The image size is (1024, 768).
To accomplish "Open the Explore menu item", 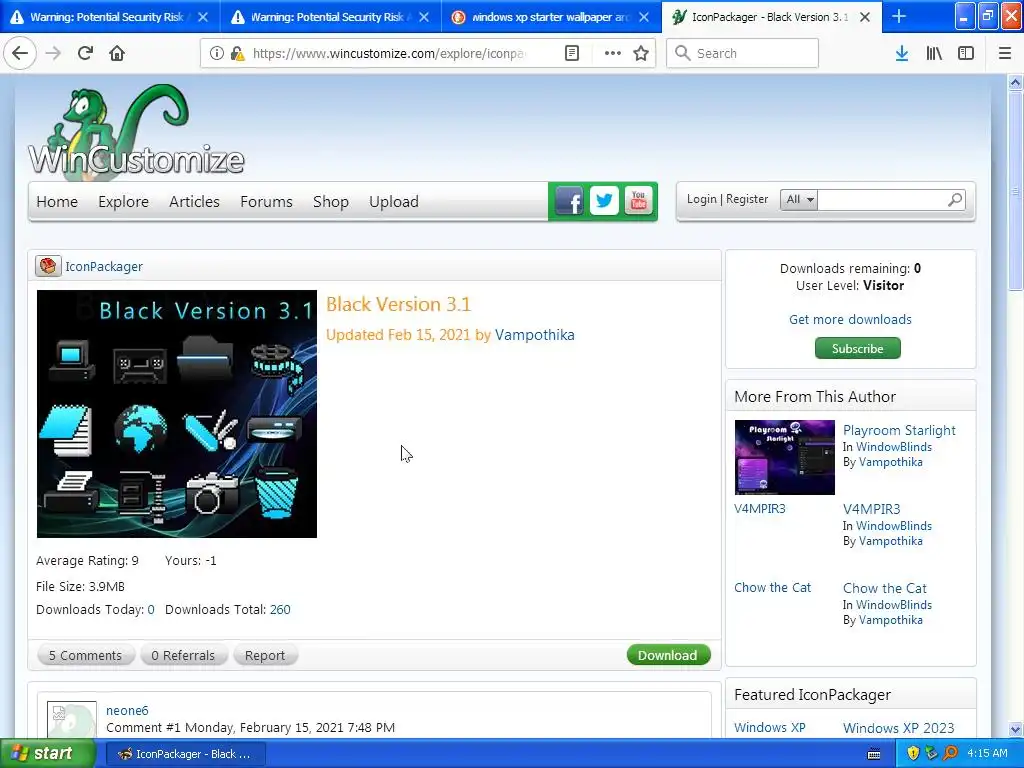I will click(x=123, y=202).
